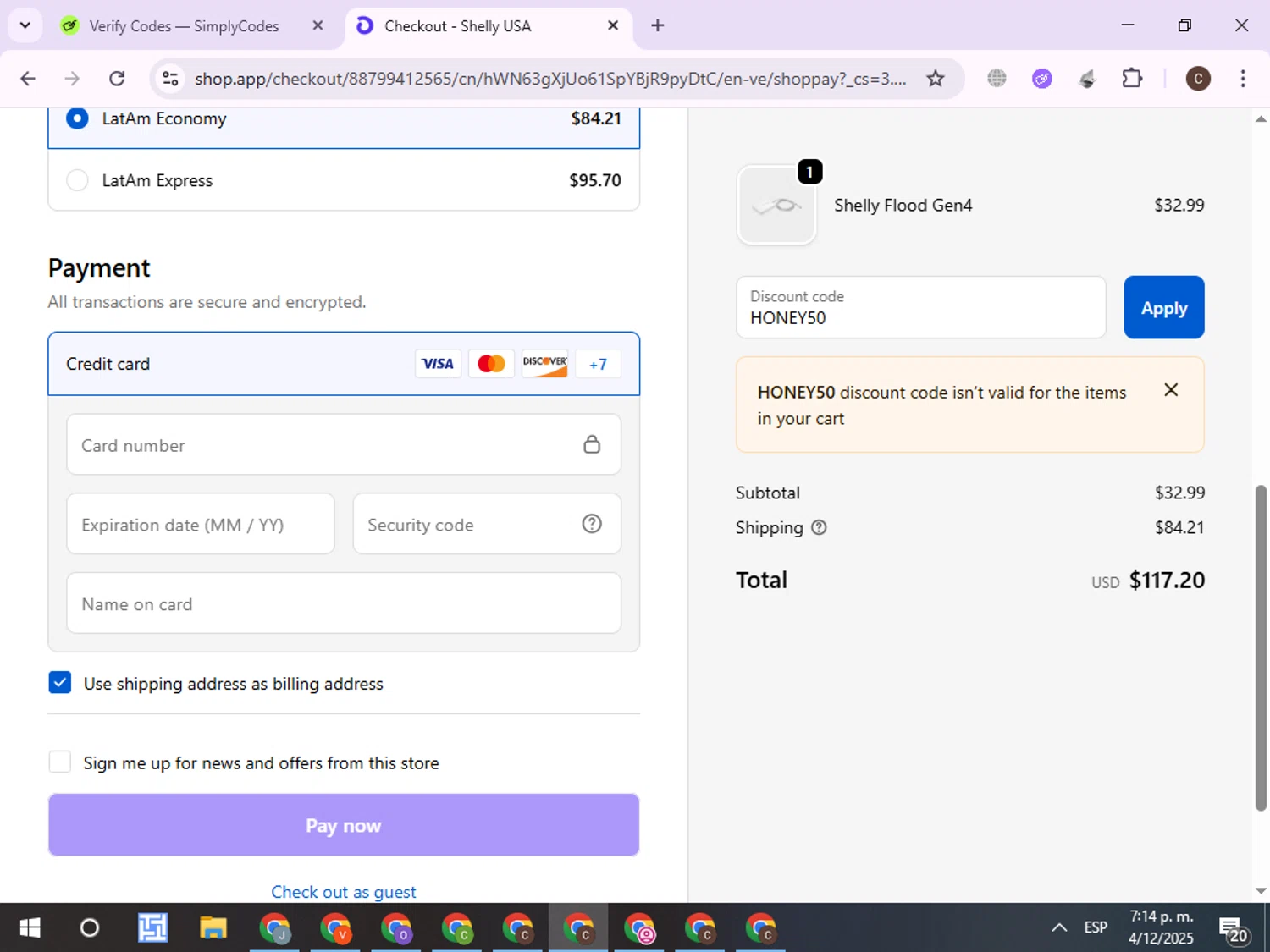Uncheck use shipping address as billing
Image resolution: width=1270 pixels, height=952 pixels.
click(x=60, y=683)
